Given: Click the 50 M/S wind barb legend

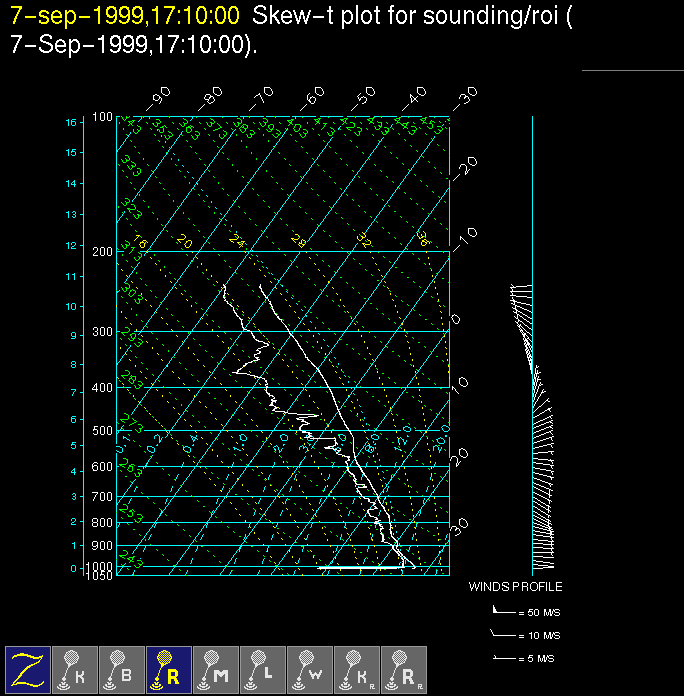Looking at the screenshot, I should (525, 610).
